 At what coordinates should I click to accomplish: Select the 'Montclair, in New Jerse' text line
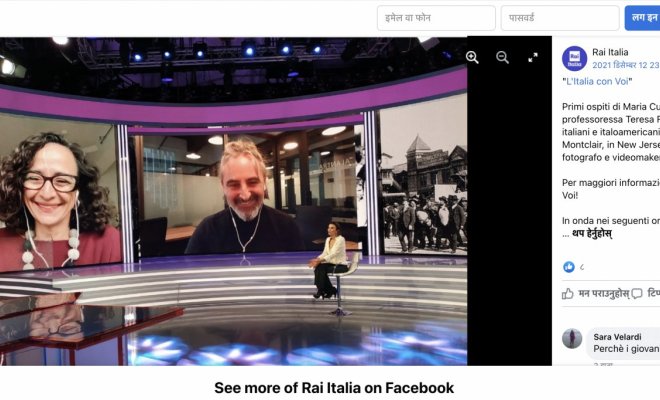click(x=611, y=144)
